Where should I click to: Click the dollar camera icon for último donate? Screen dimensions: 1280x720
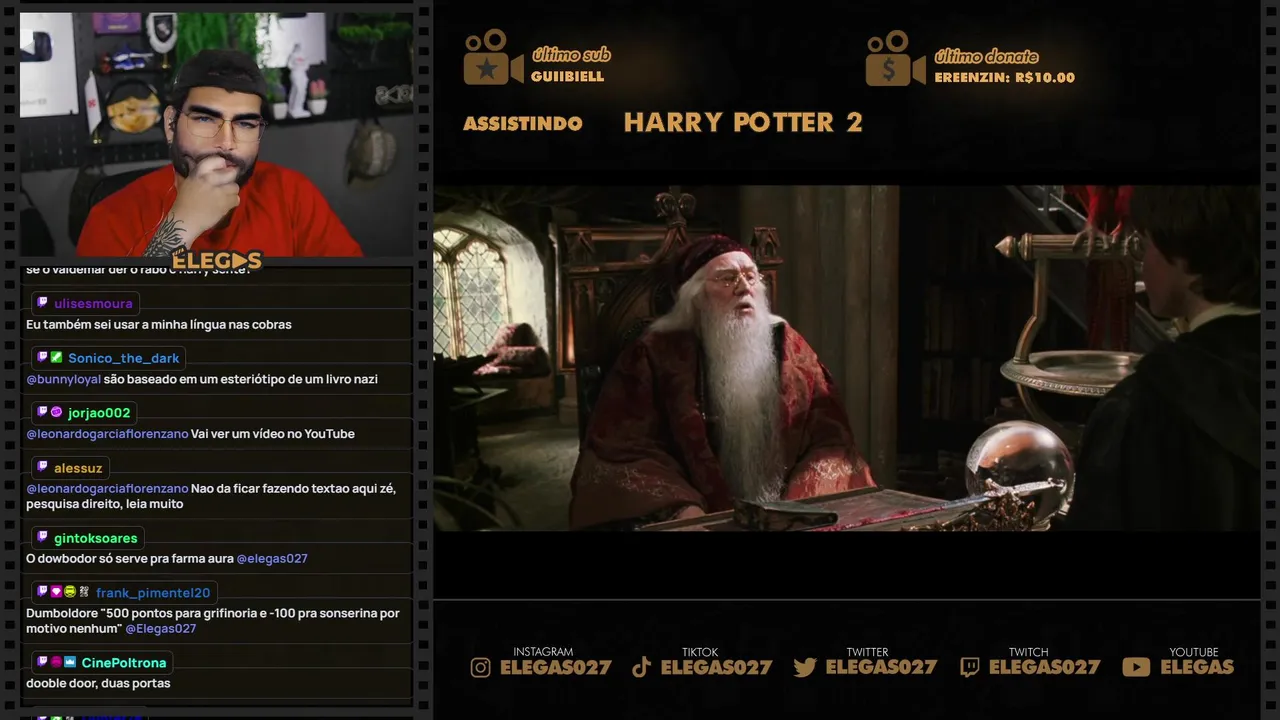tap(895, 57)
